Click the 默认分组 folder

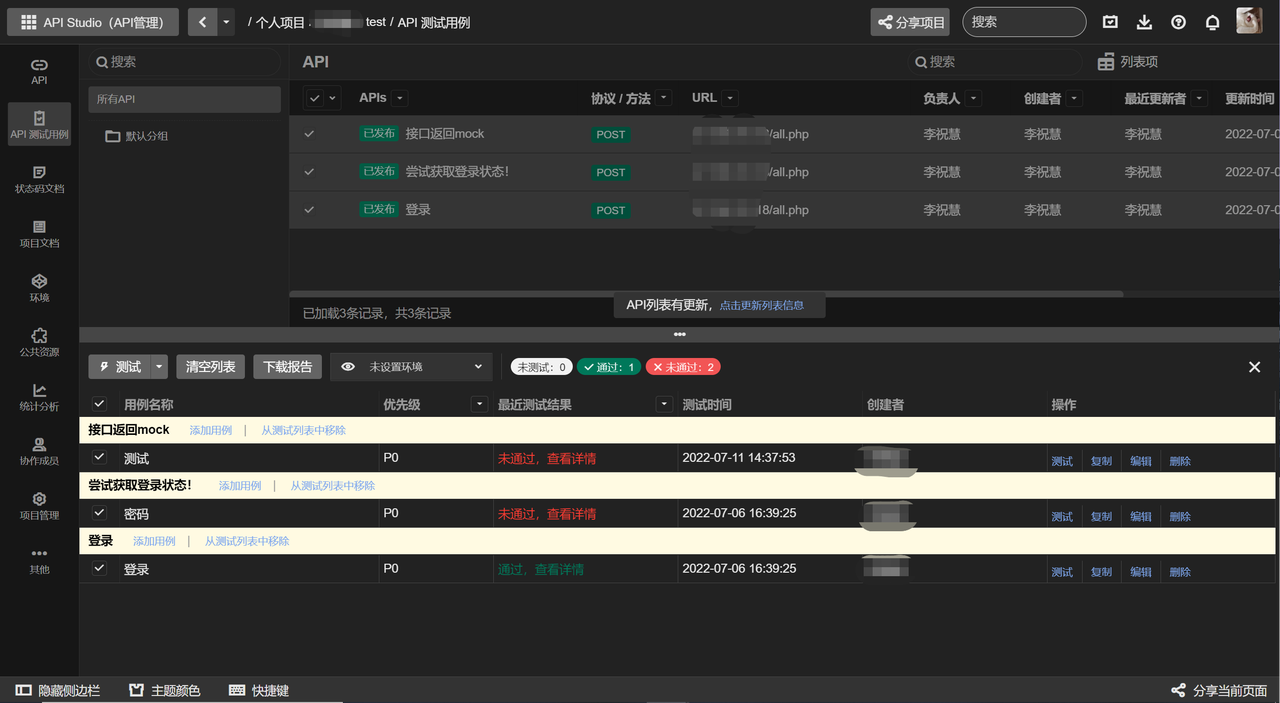[x=137, y=136]
